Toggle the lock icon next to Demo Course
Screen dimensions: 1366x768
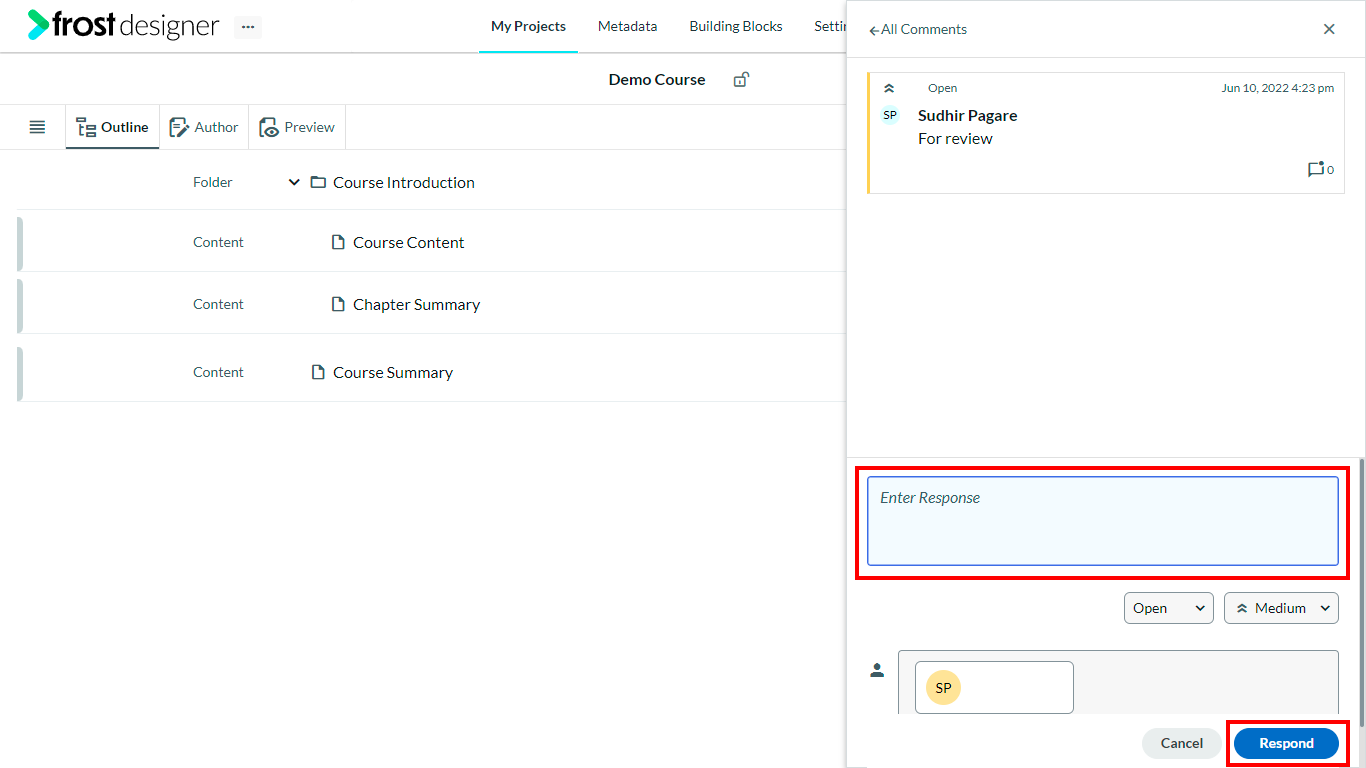741,80
